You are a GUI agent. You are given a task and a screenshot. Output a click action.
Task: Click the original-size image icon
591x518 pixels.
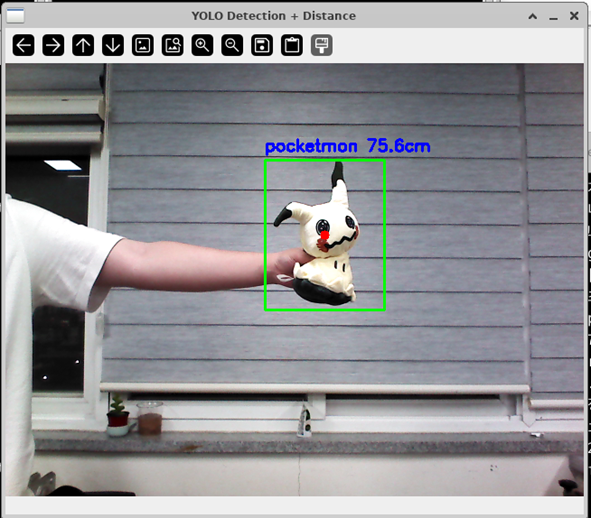coord(142,45)
